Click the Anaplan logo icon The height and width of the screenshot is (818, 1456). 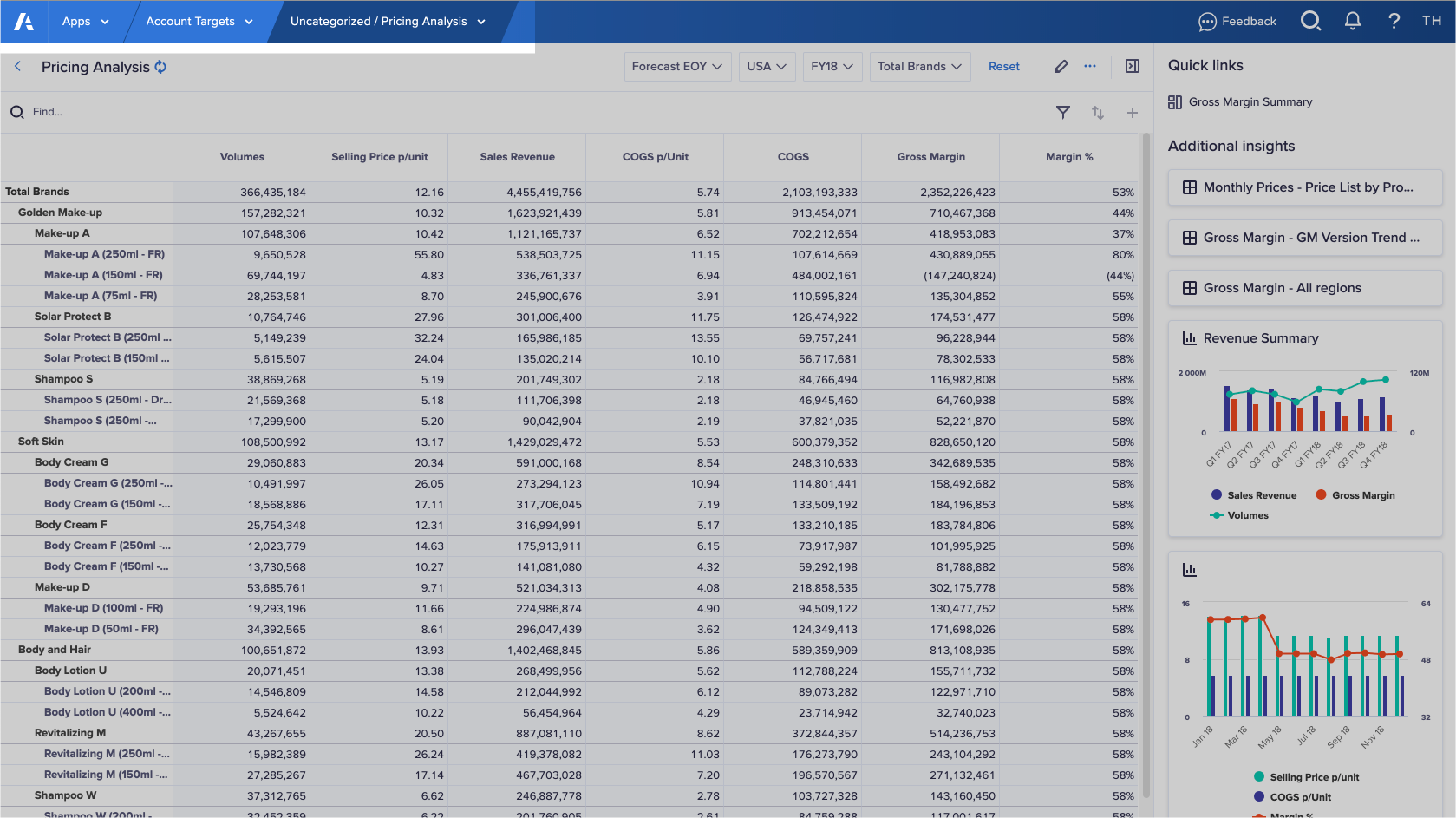(x=24, y=22)
